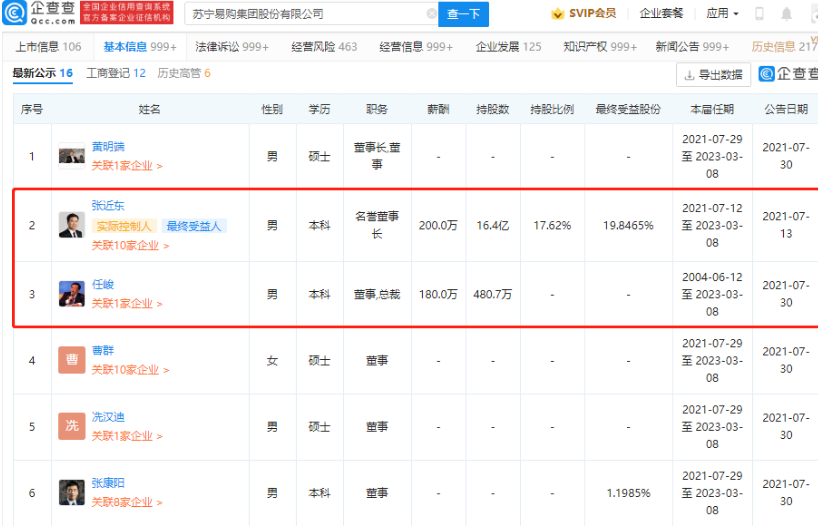Click the 导出数据 export button
This screenshot has height=528, width=818.
714,75
